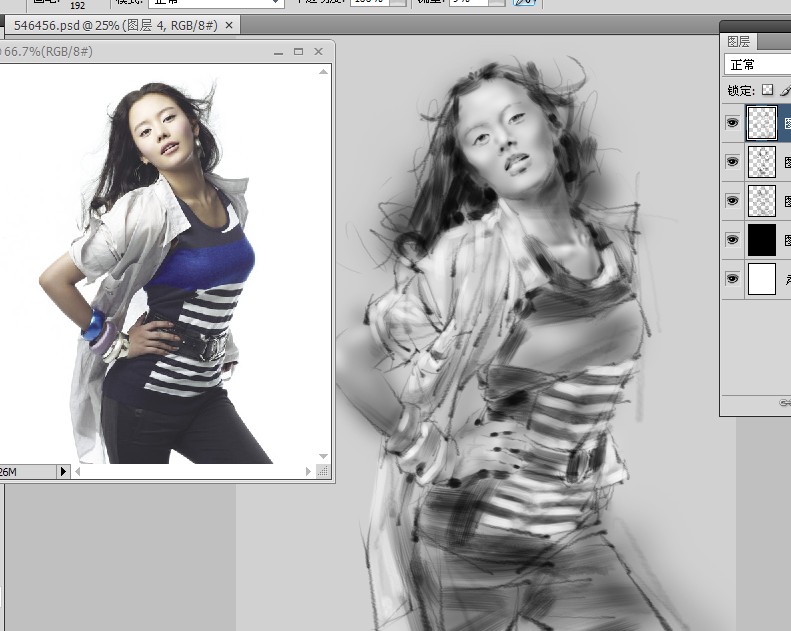Hide the white background layer
This screenshot has width=791, height=631.
[732, 278]
